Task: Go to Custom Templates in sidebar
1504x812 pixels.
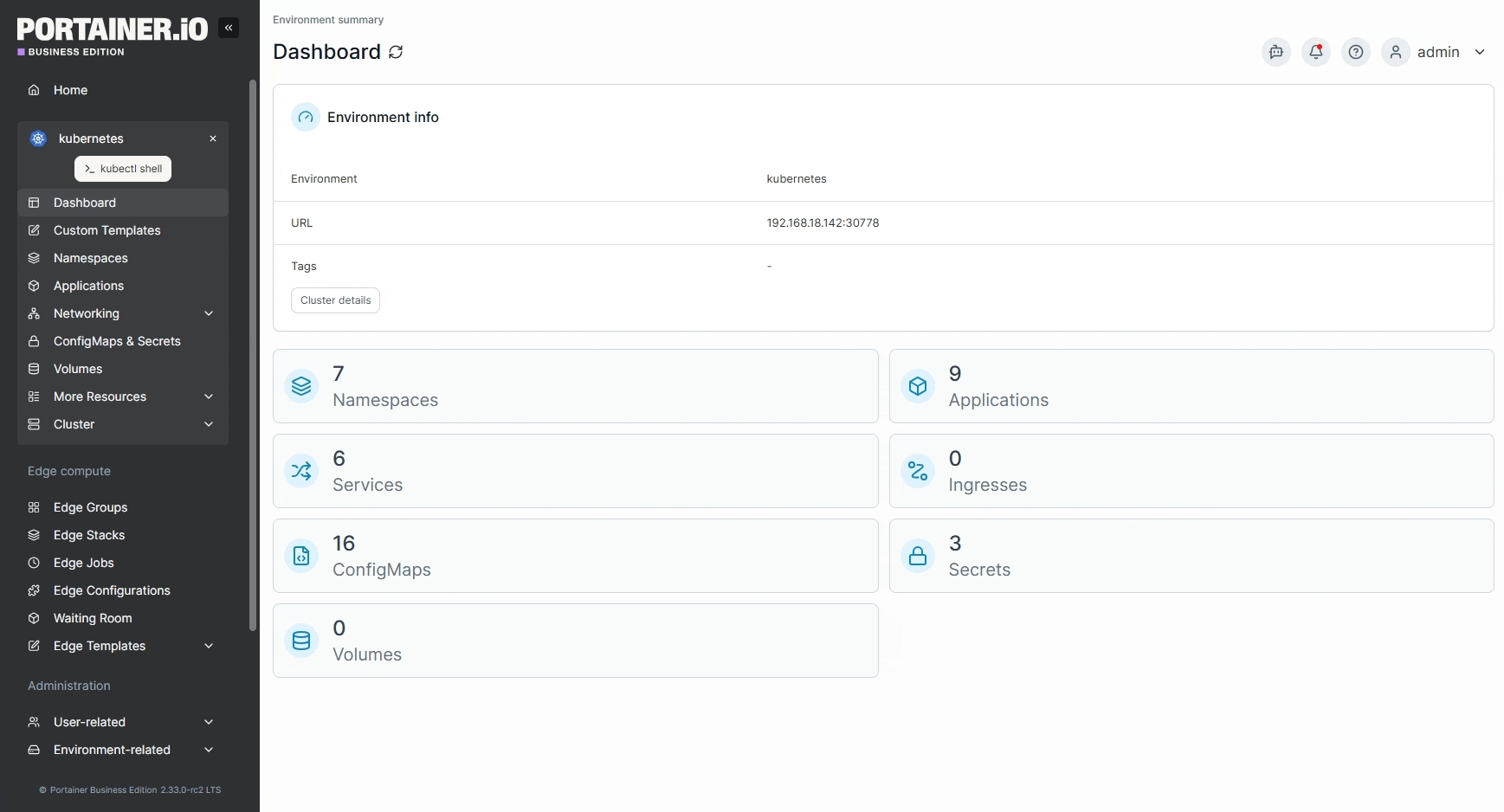Action: pyautogui.click(x=107, y=230)
